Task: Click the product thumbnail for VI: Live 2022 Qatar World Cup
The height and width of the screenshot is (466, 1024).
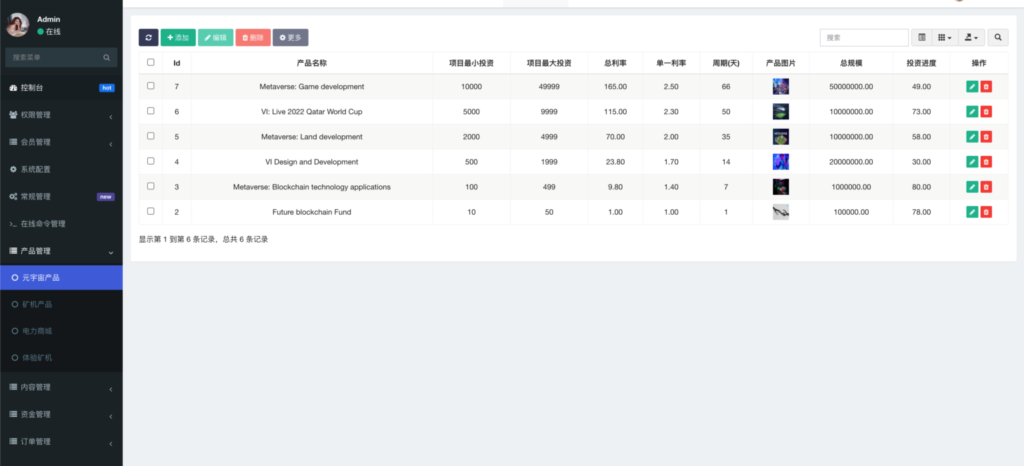Action: [781, 112]
